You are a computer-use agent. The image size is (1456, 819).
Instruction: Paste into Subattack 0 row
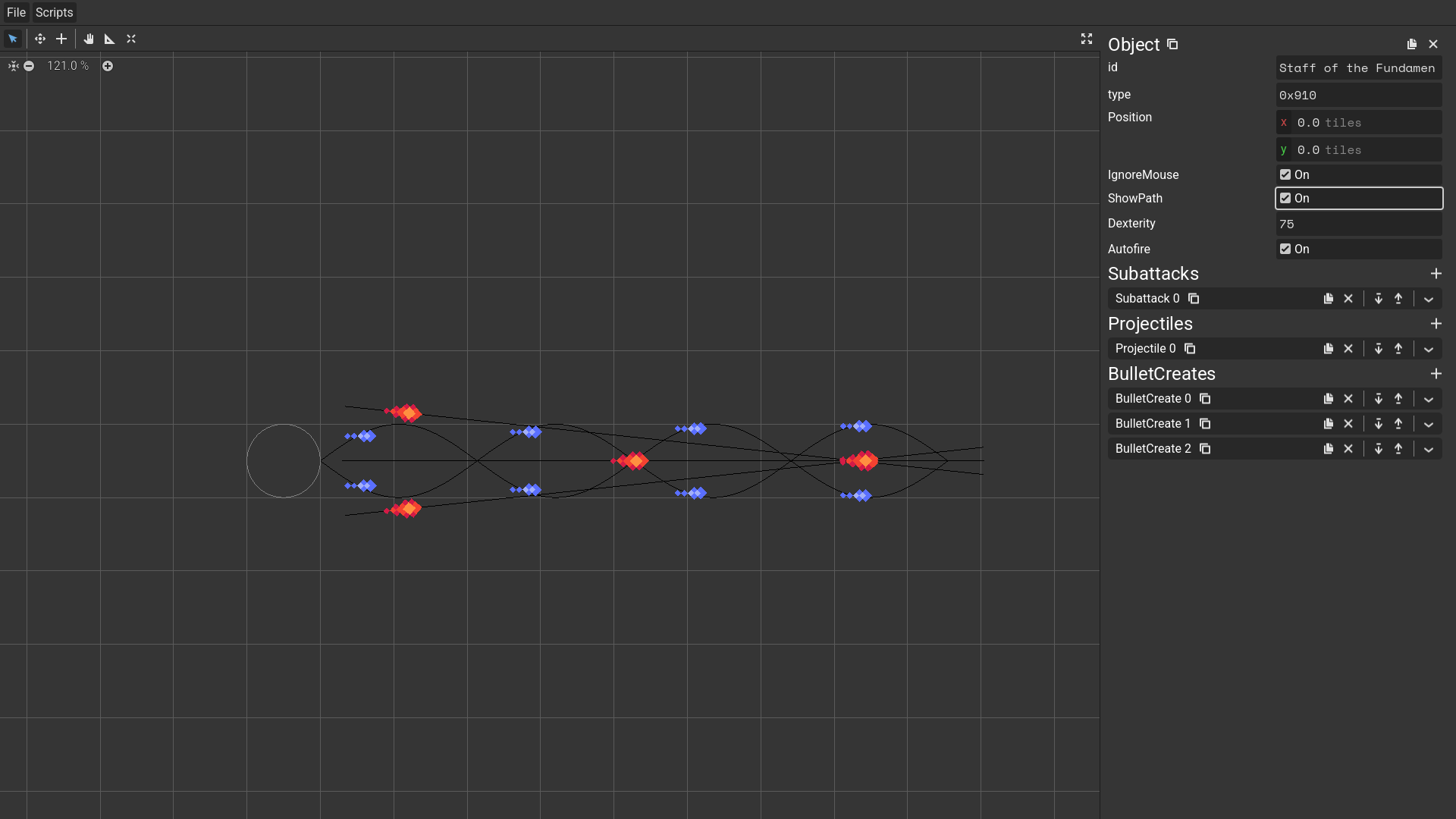click(1329, 299)
